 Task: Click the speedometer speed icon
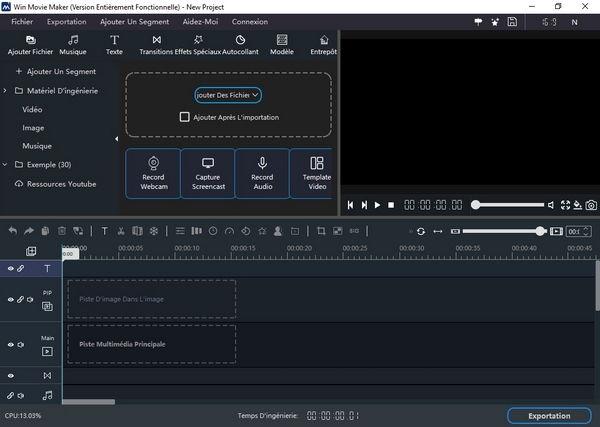click(229, 231)
